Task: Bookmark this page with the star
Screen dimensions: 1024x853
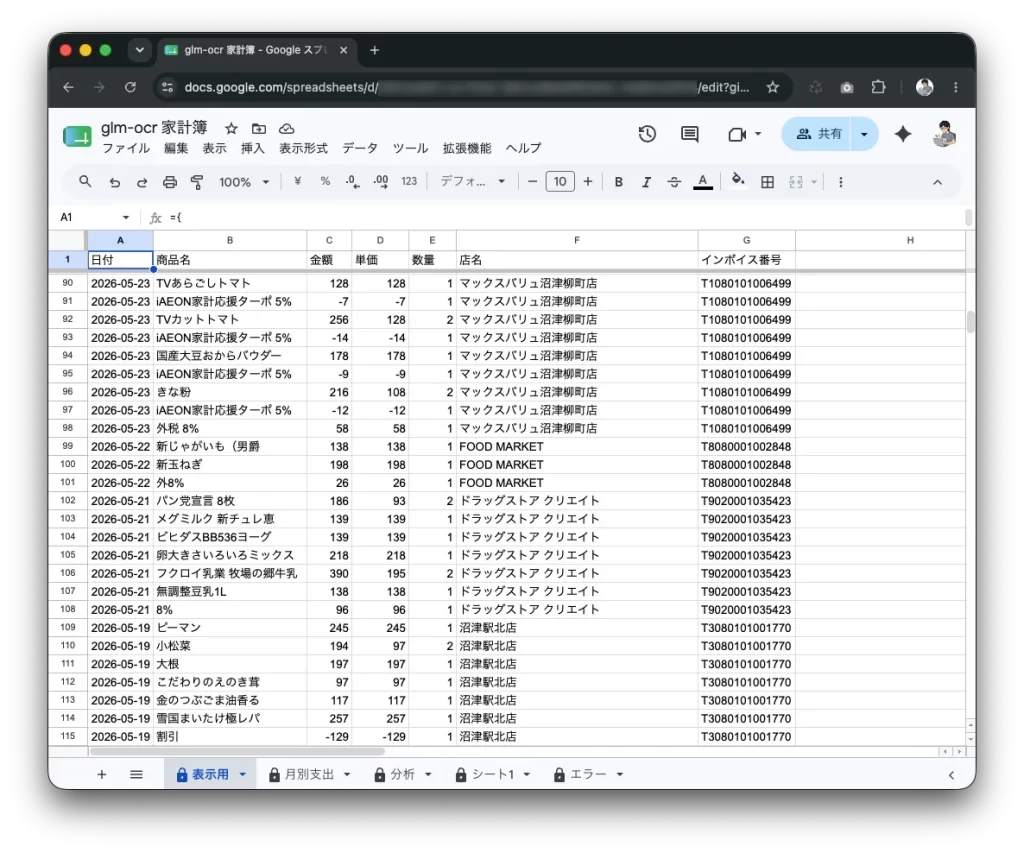Action: click(773, 88)
